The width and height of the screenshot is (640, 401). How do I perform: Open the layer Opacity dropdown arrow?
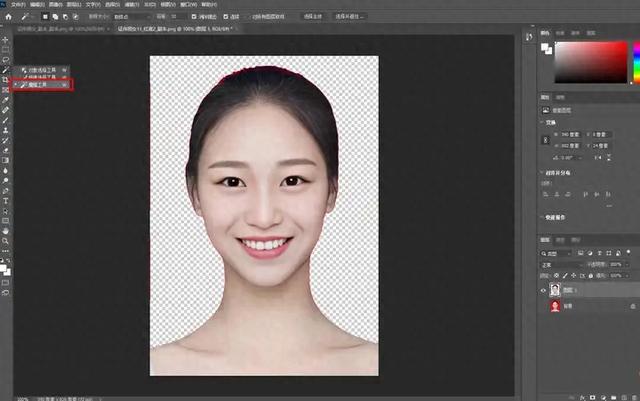(x=627, y=265)
